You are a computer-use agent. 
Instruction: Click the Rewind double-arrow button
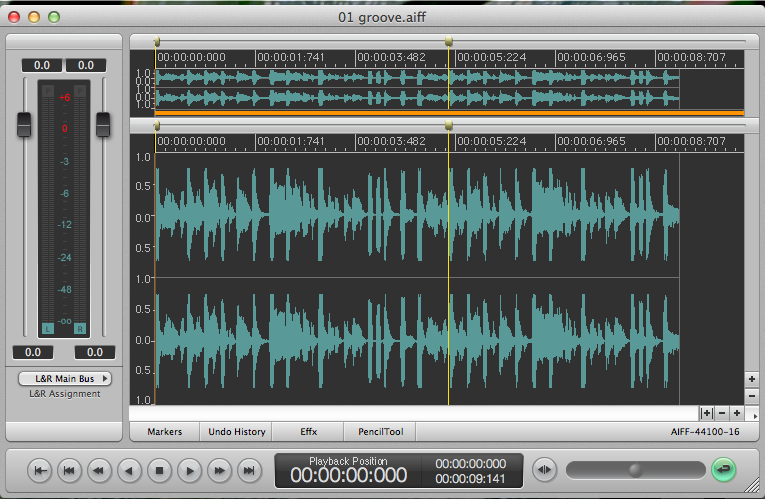click(99, 469)
